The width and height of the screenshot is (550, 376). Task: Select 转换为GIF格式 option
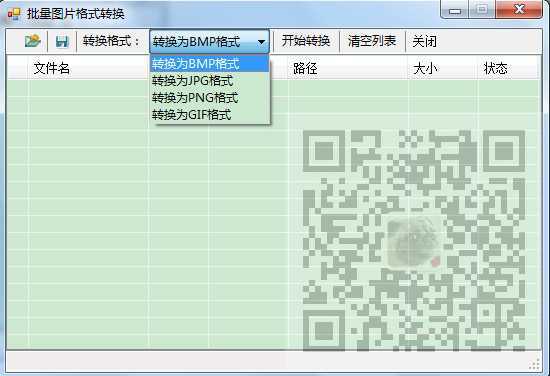click(x=210, y=115)
